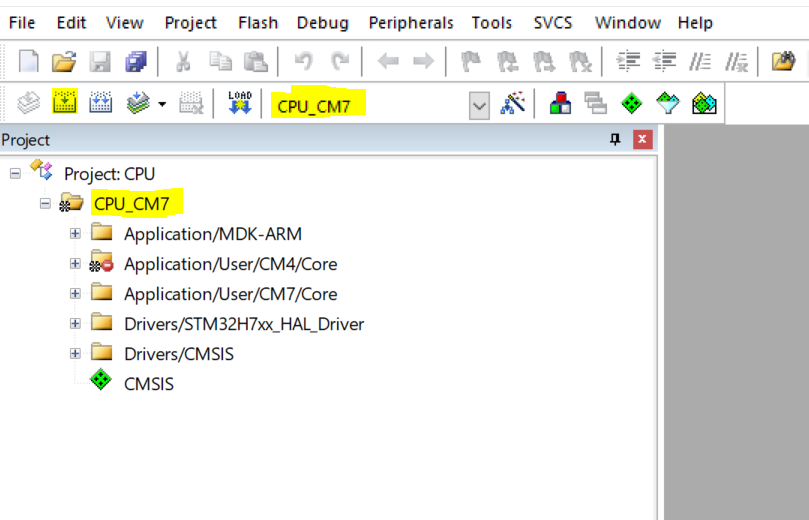Click the target combo box dropdown arrow
809x520 pixels.
[x=479, y=106]
